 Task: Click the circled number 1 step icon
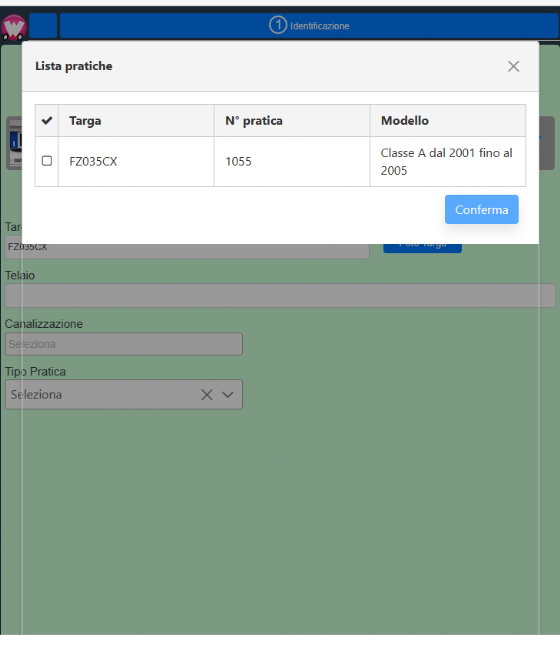coord(277,25)
